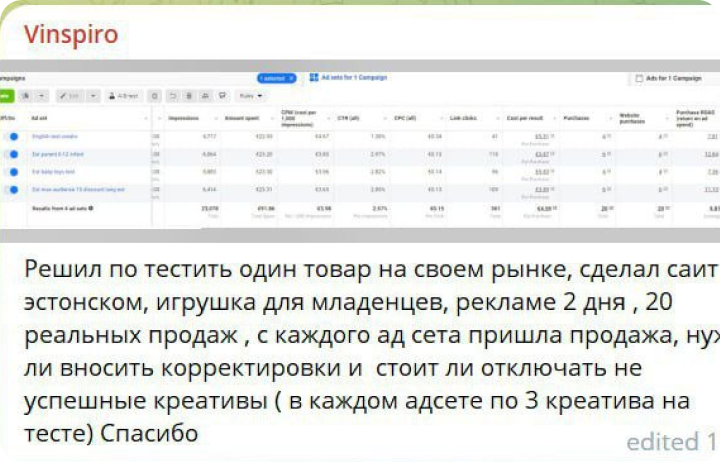Click the A/B test flask button
Image resolution: width=720 pixels, height=462 pixels.
tap(119, 96)
